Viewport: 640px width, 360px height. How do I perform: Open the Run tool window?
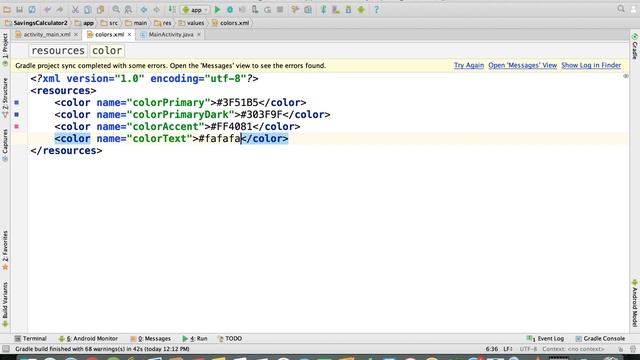tap(195, 338)
